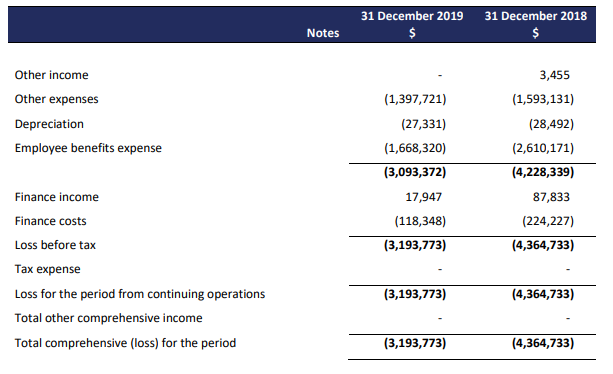Click the 3,455 Other income value
Screen dimensions: 613x374
pos(554,75)
